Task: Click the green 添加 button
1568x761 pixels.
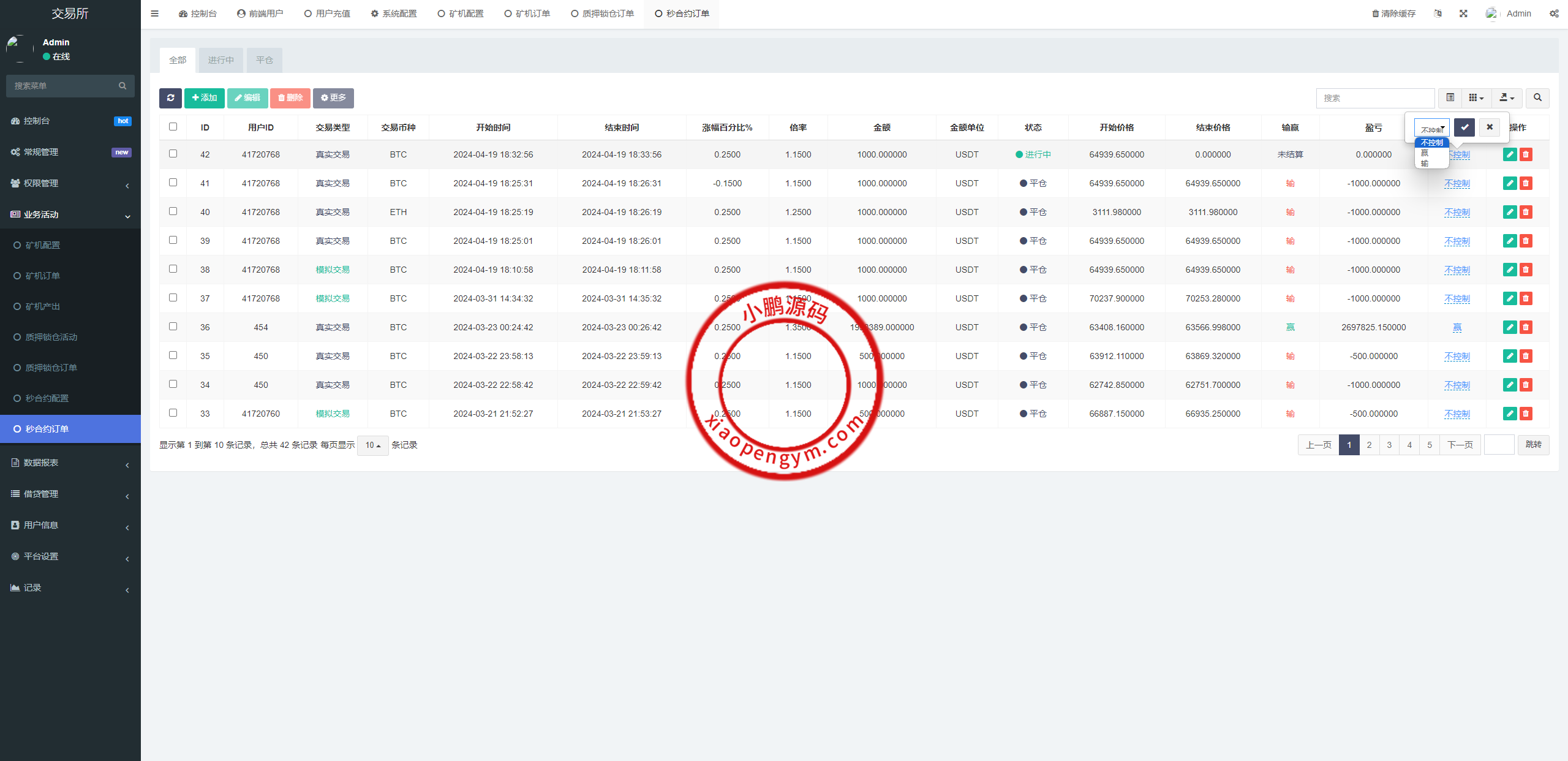Action: tap(205, 98)
